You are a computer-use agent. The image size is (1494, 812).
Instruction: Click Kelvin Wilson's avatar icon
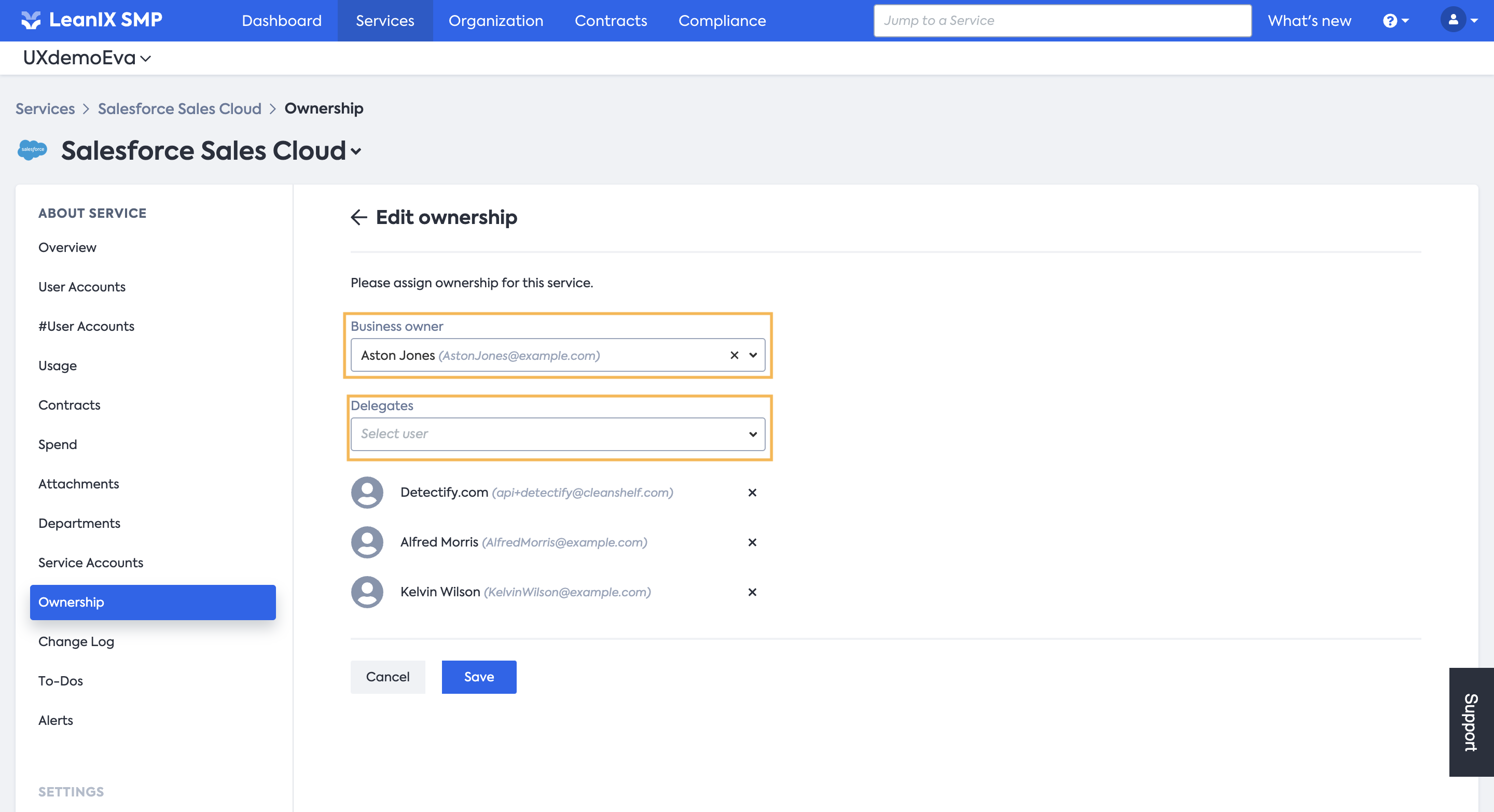click(x=367, y=592)
